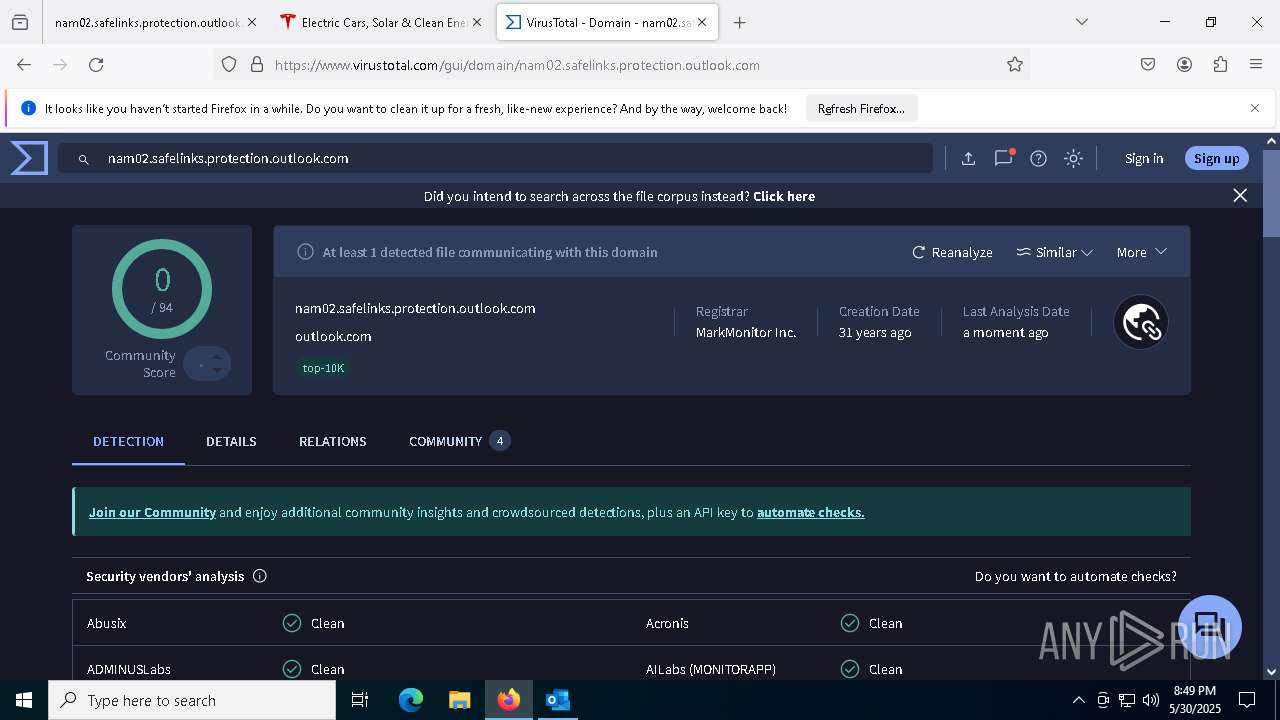1280x720 pixels.
Task: Click the Acronis vendor name
Action: [667, 623]
